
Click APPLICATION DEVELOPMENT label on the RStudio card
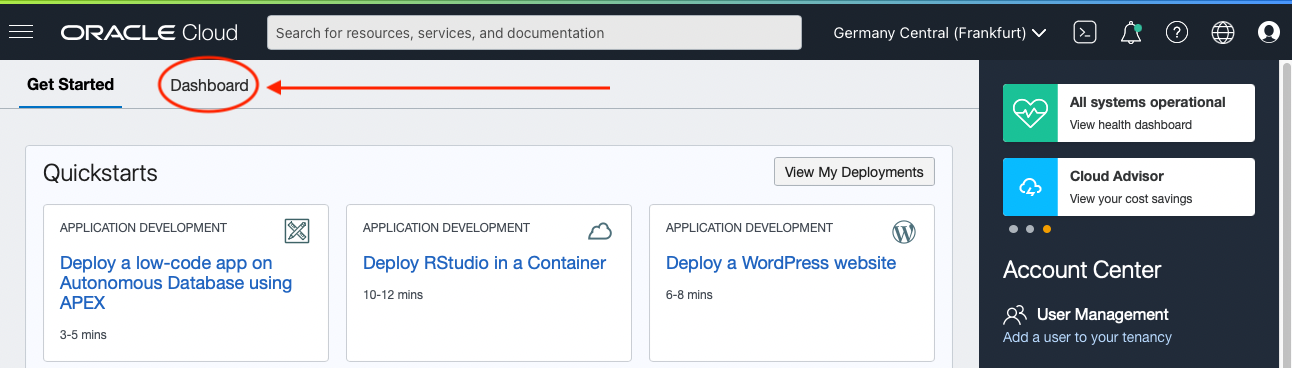pyautogui.click(x=446, y=228)
